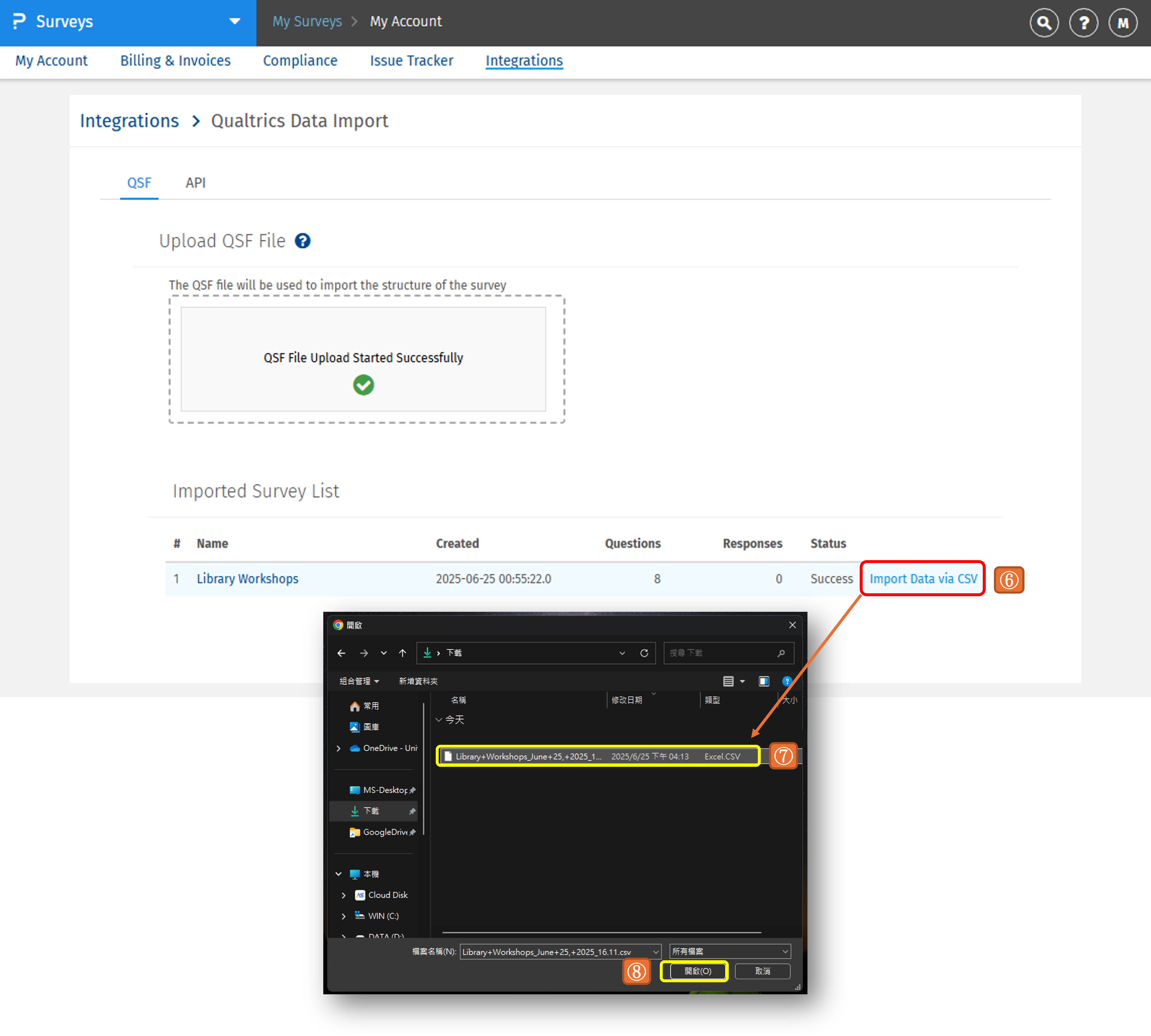The height and width of the screenshot is (1036, 1151).
Task: Sort files by 修改日期 column header
Action: 627,700
